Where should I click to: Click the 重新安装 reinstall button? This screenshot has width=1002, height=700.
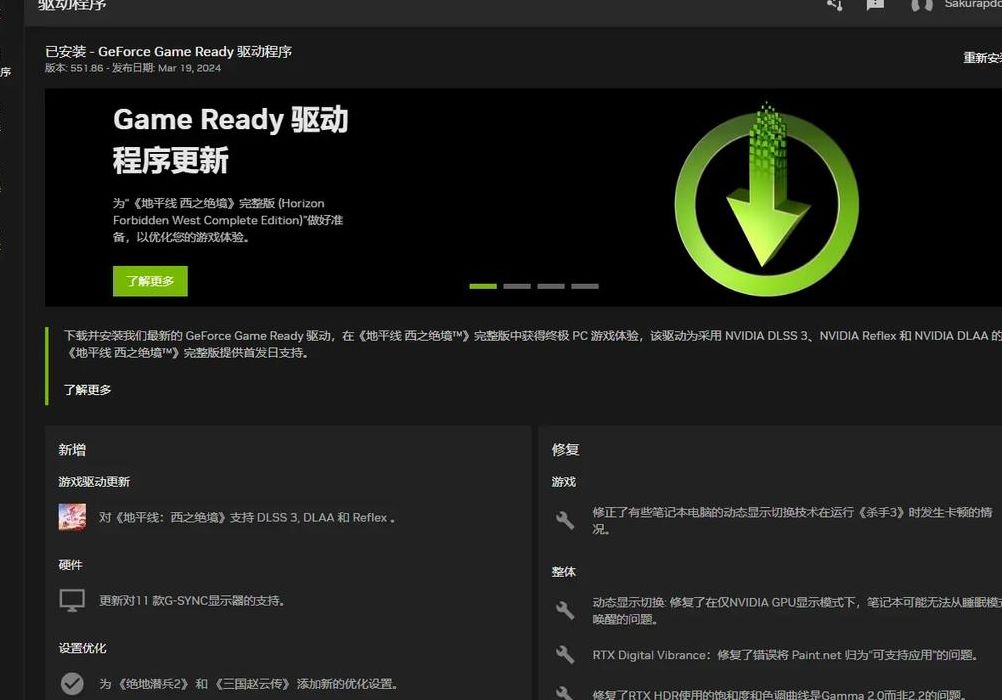click(983, 58)
